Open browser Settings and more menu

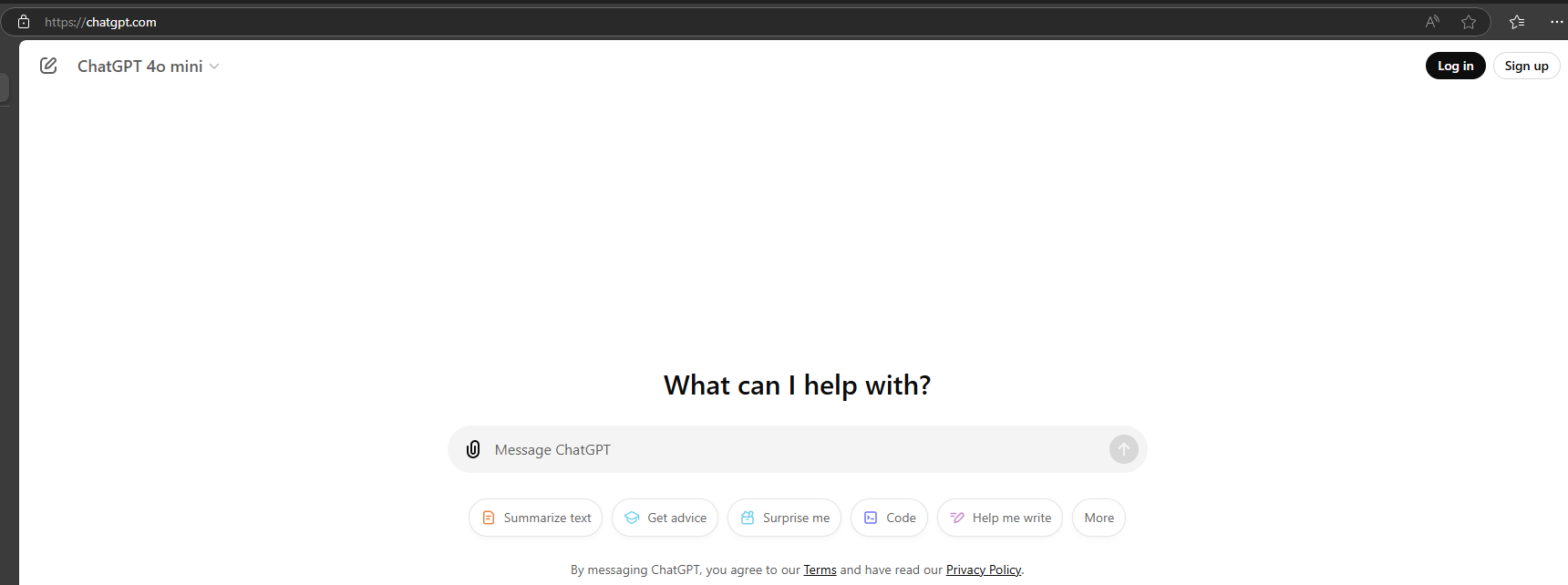[x=1556, y=22]
